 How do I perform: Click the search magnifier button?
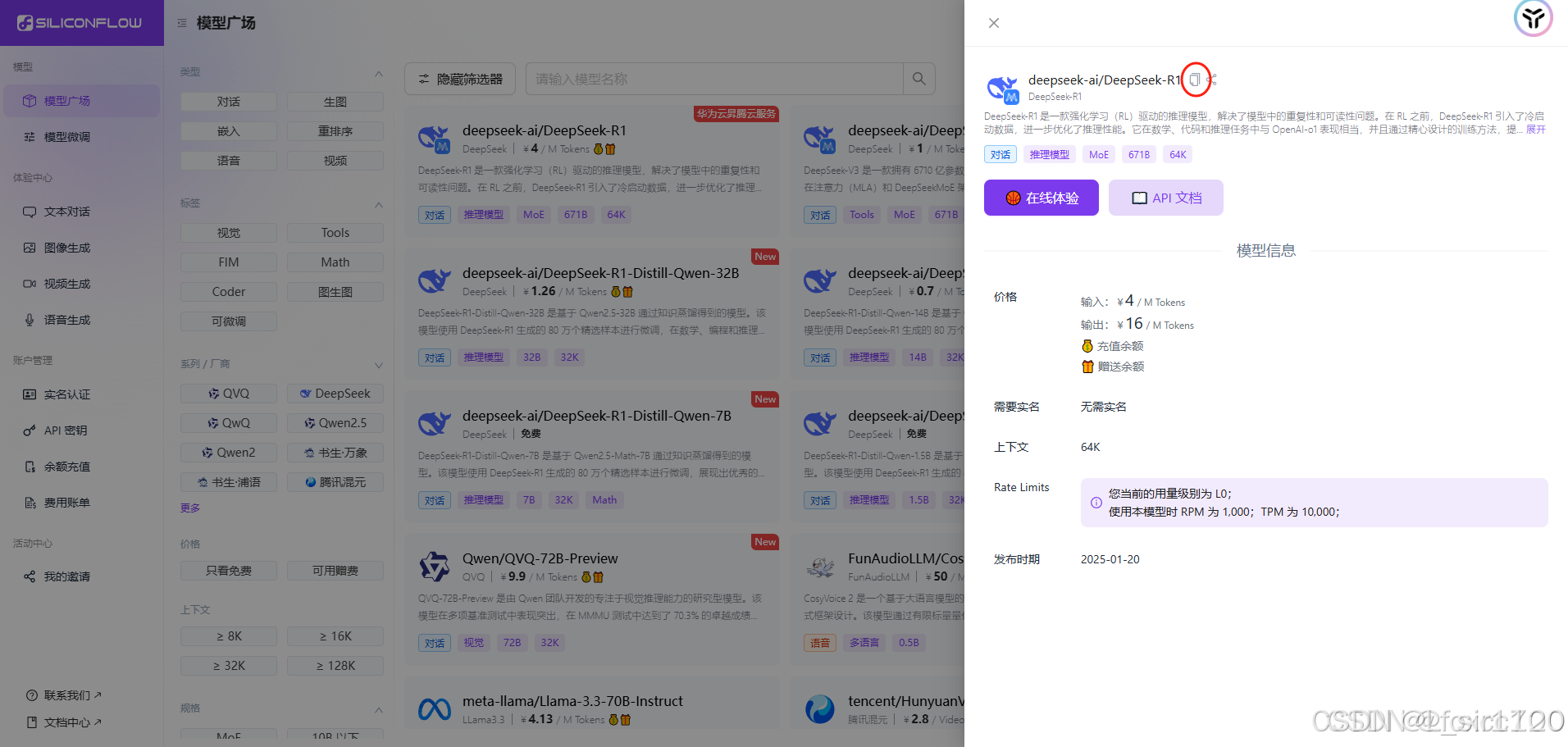tap(919, 79)
